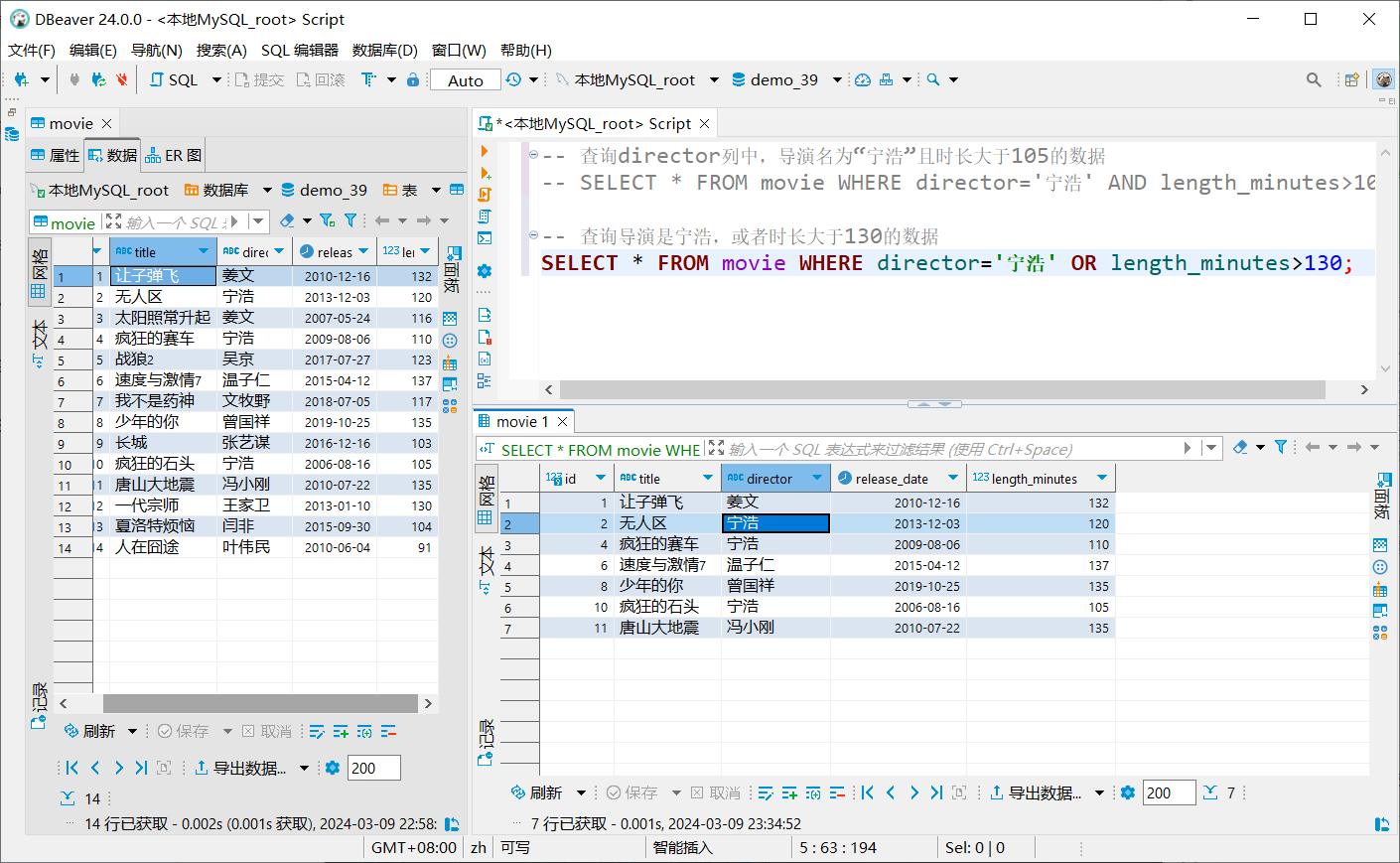Screen dimensions: 1400x863
Task: Switch to the 属性 tab
Action: click(x=56, y=155)
